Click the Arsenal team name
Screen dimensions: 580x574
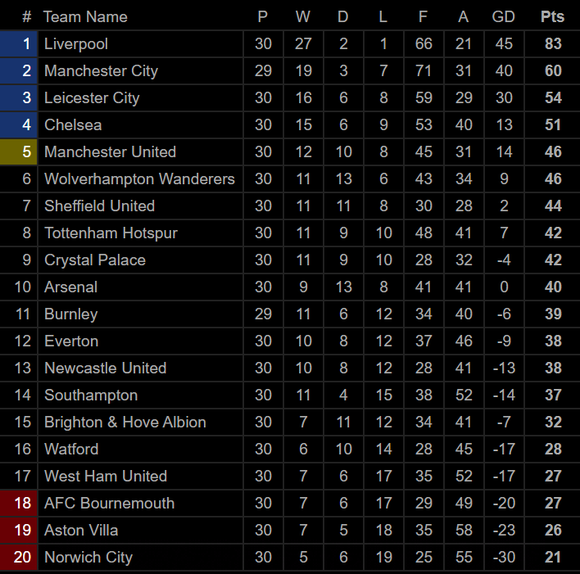[71, 287]
